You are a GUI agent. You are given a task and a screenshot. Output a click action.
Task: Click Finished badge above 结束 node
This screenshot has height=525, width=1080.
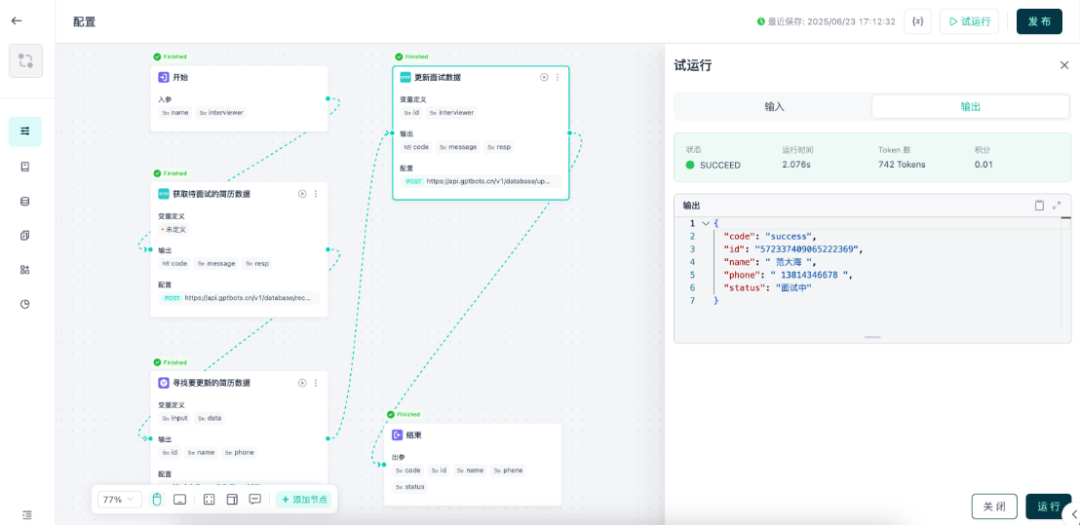point(404,415)
